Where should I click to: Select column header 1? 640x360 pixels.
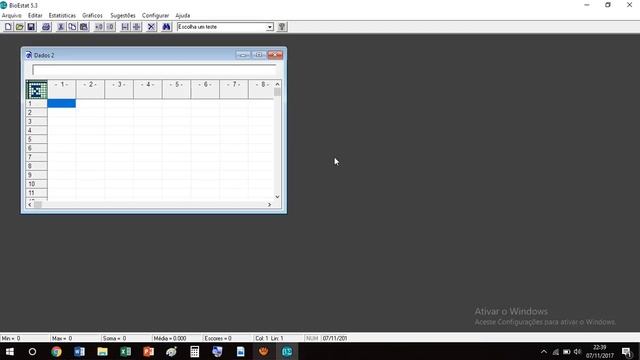click(62, 89)
